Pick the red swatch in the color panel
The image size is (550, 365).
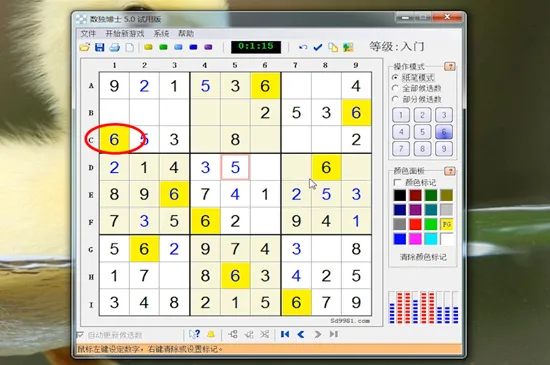(x=415, y=224)
